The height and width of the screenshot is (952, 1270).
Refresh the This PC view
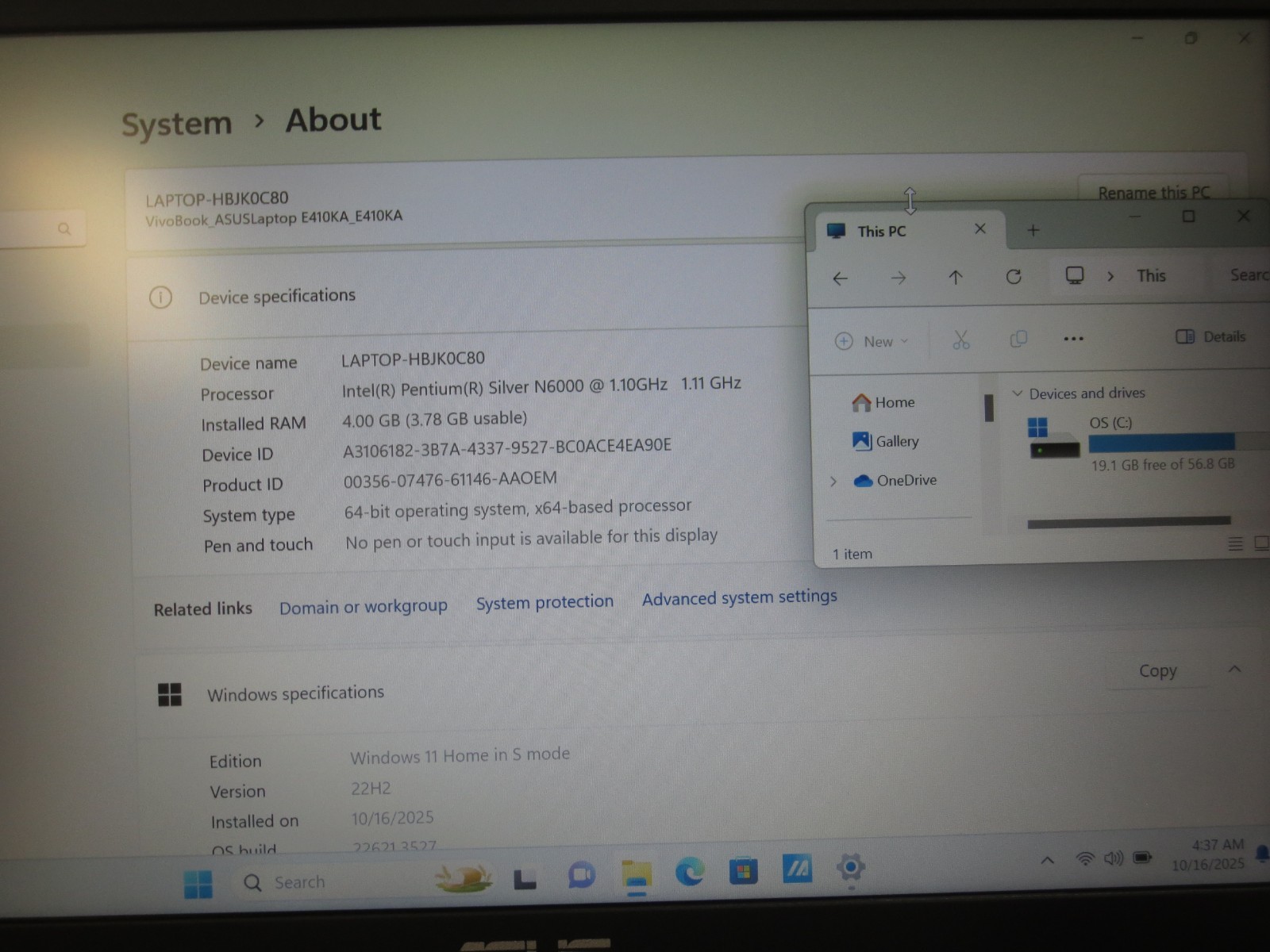click(1014, 276)
